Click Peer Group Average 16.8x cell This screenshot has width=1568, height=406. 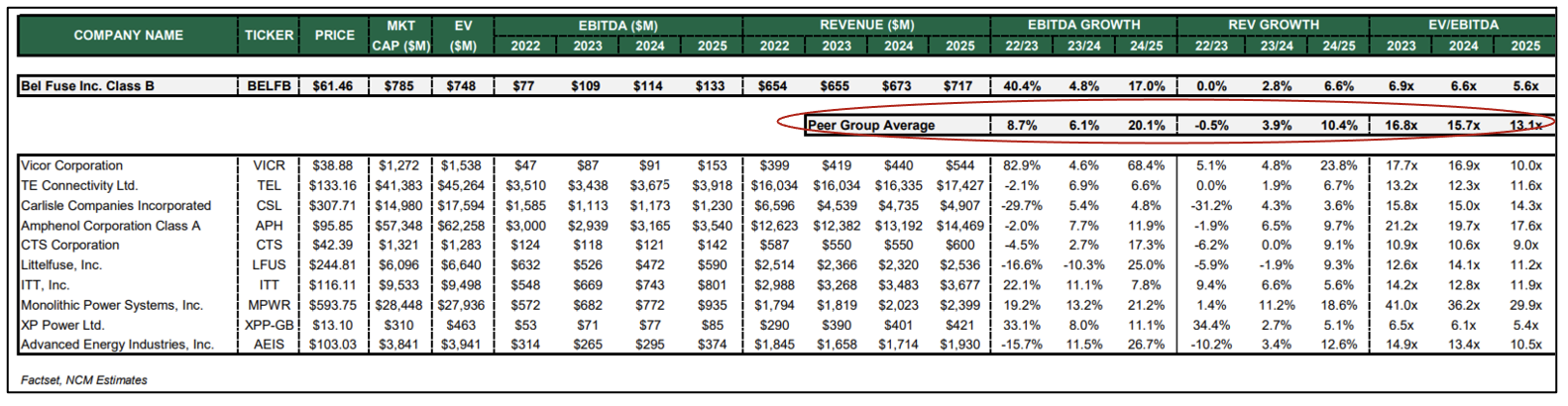coord(1401,126)
